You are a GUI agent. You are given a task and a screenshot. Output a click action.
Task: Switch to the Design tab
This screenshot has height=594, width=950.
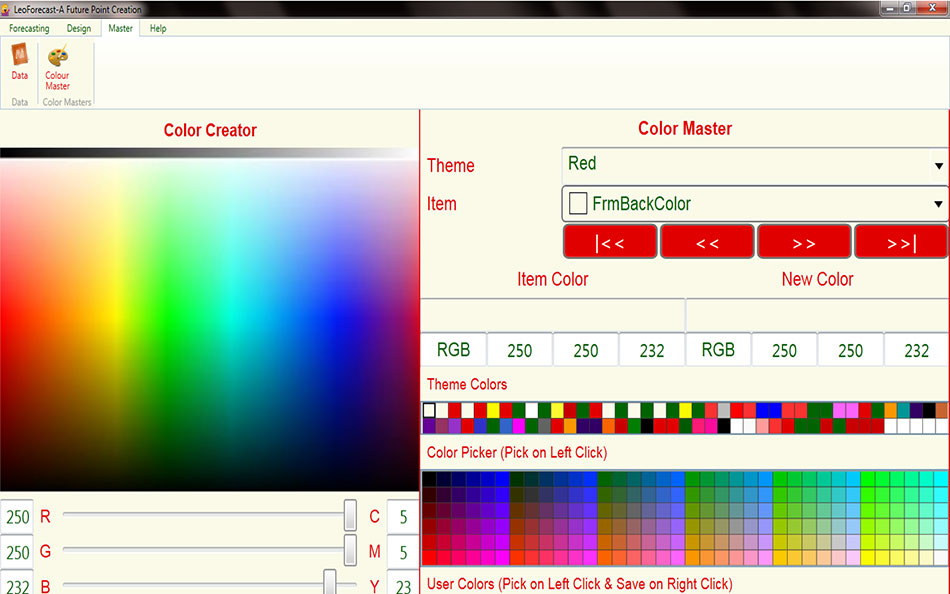click(79, 28)
